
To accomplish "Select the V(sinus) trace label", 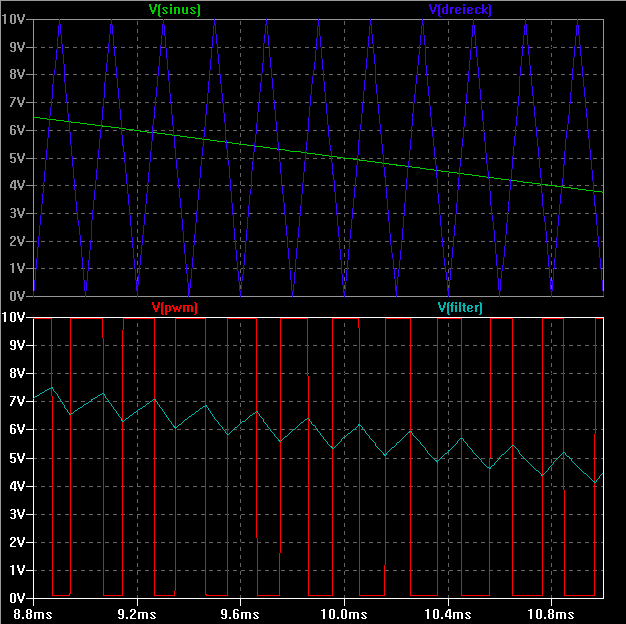I will tap(174, 10).
